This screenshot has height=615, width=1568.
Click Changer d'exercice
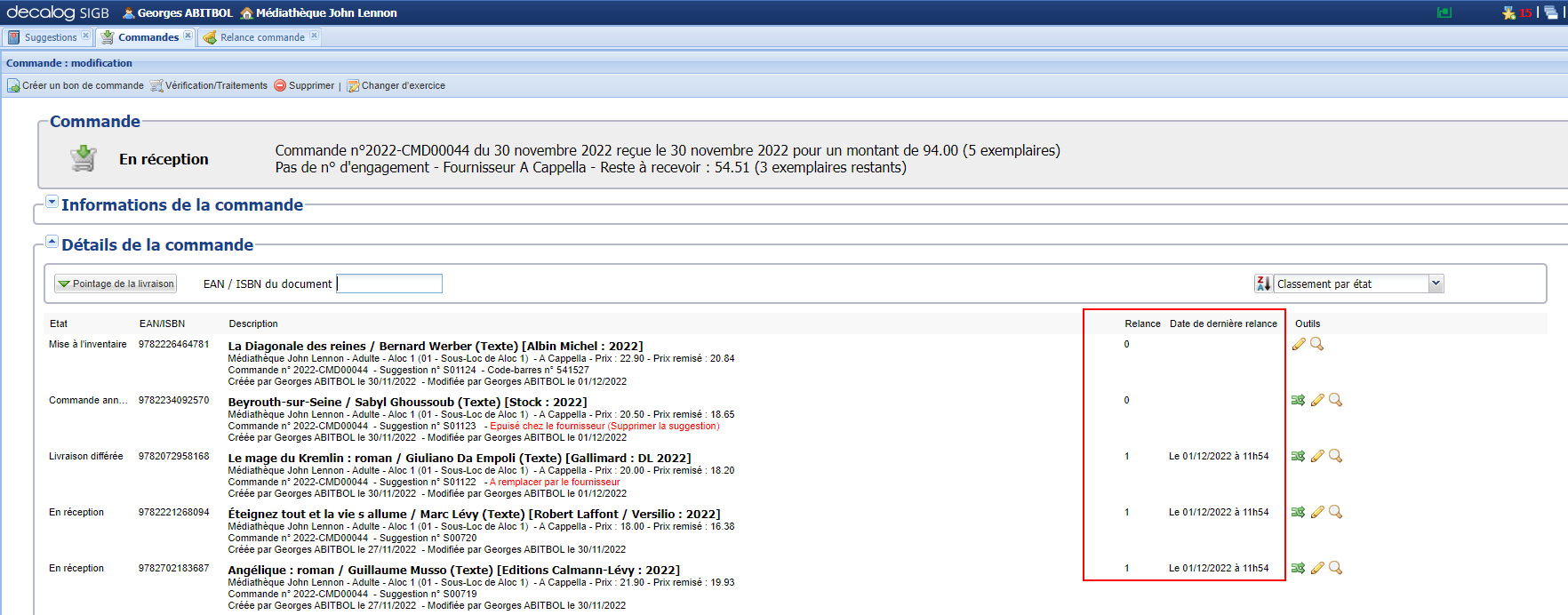point(396,85)
